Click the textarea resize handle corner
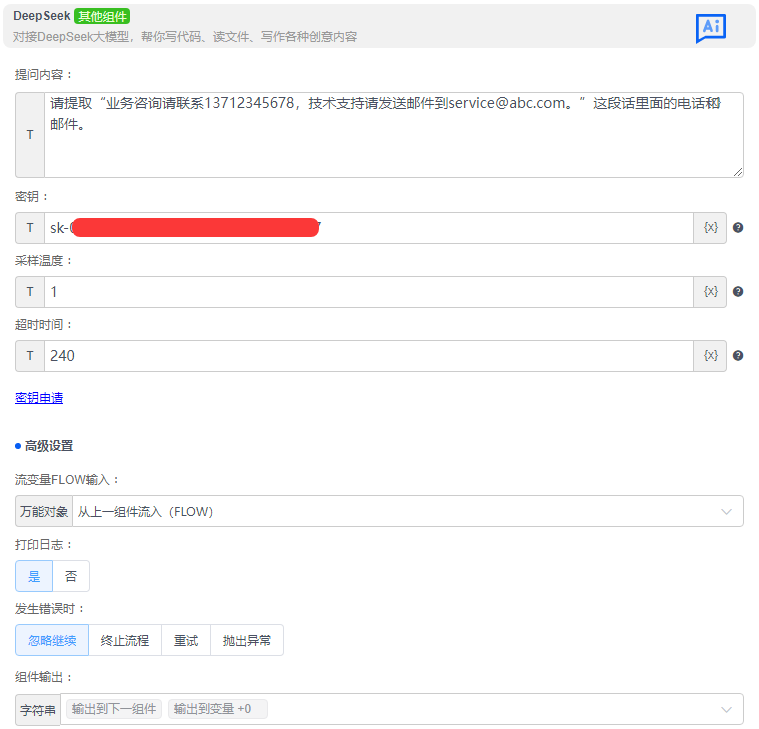This screenshot has height=729, width=759. [738, 172]
